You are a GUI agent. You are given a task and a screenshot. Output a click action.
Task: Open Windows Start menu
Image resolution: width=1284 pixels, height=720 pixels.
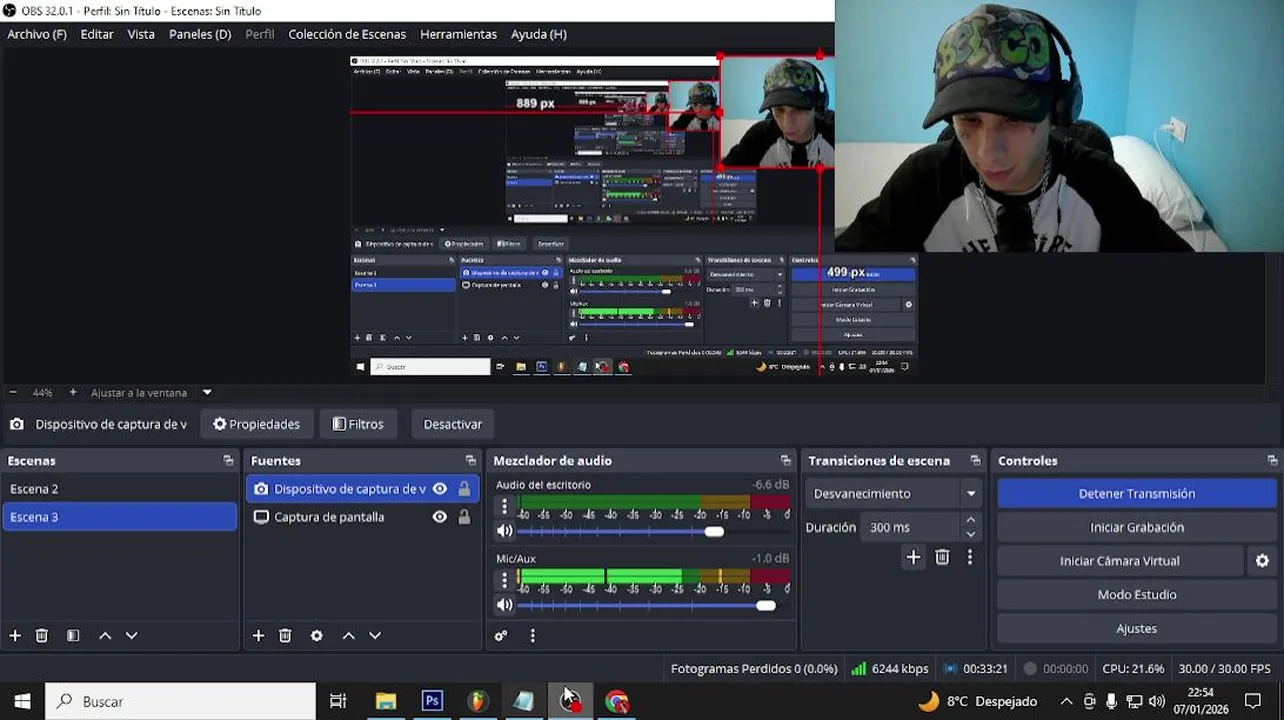22,701
